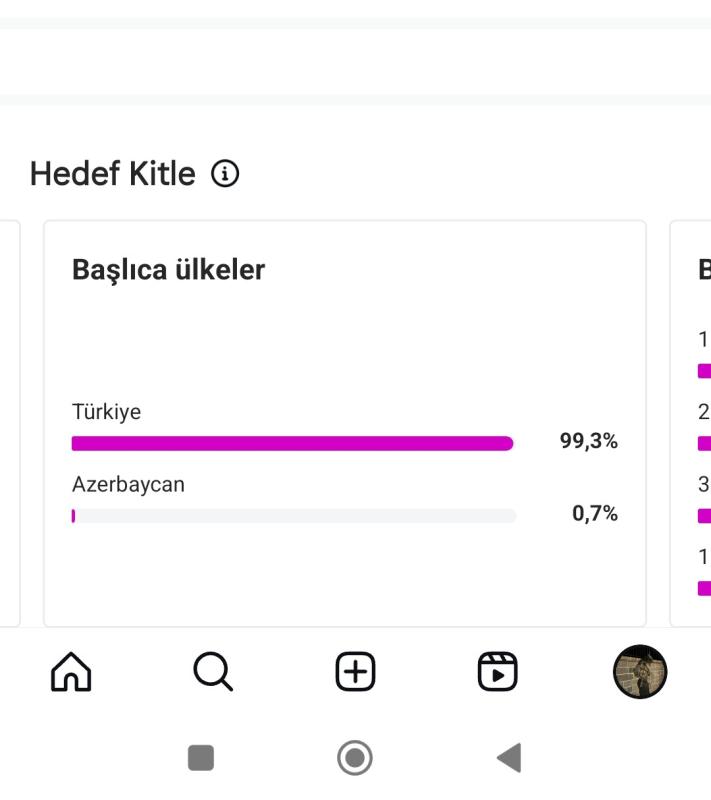Image resolution: width=711 pixels, height=800 pixels.
Task: Open the partially visible next card on right
Action: pos(691,423)
